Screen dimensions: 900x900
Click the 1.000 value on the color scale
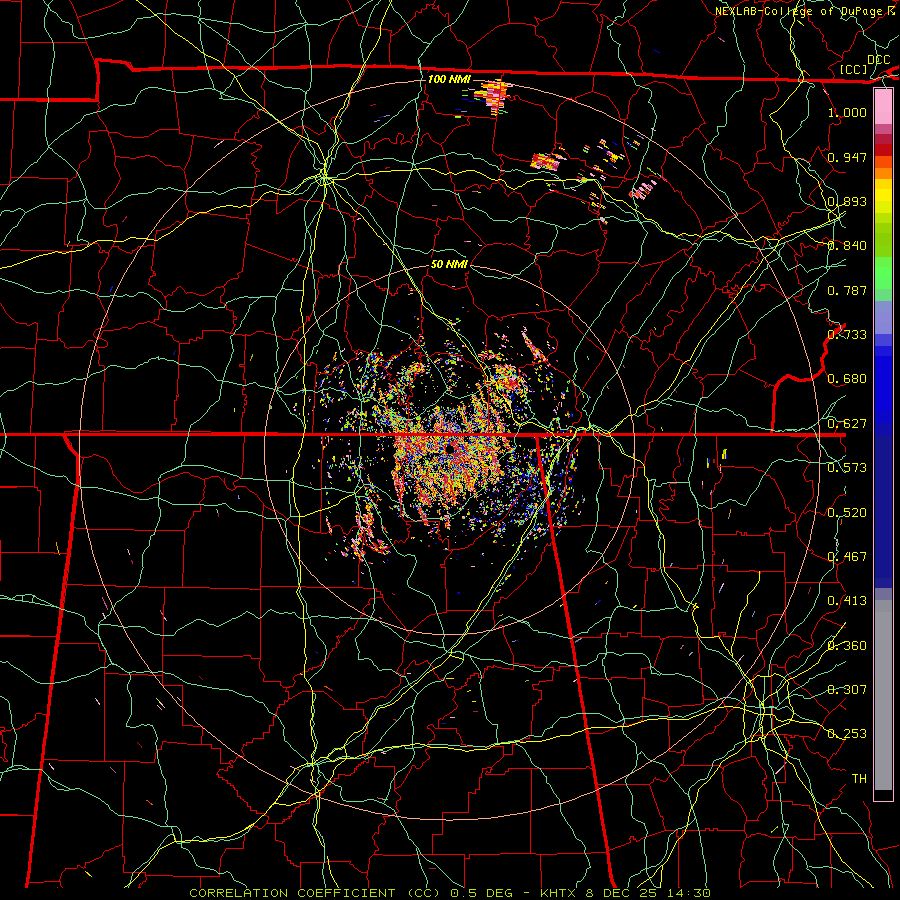point(847,112)
